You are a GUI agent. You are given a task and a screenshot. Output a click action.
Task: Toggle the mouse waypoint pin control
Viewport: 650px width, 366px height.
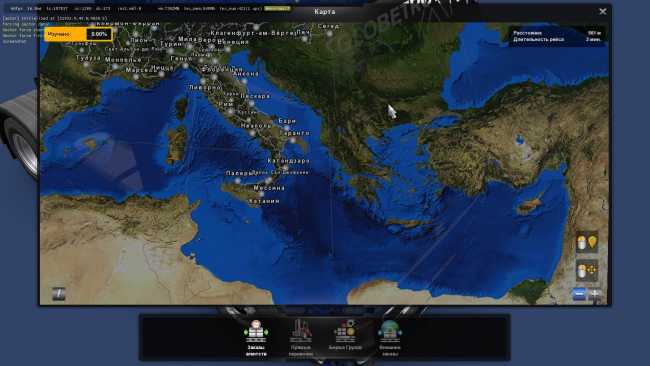point(587,243)
